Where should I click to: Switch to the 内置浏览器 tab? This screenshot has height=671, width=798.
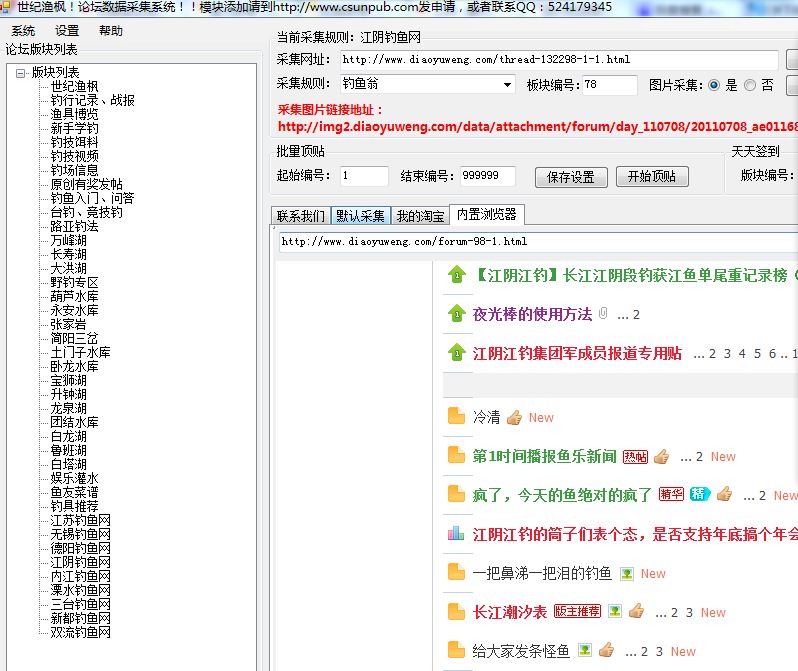pyautogui.click(x=487, y=214)
